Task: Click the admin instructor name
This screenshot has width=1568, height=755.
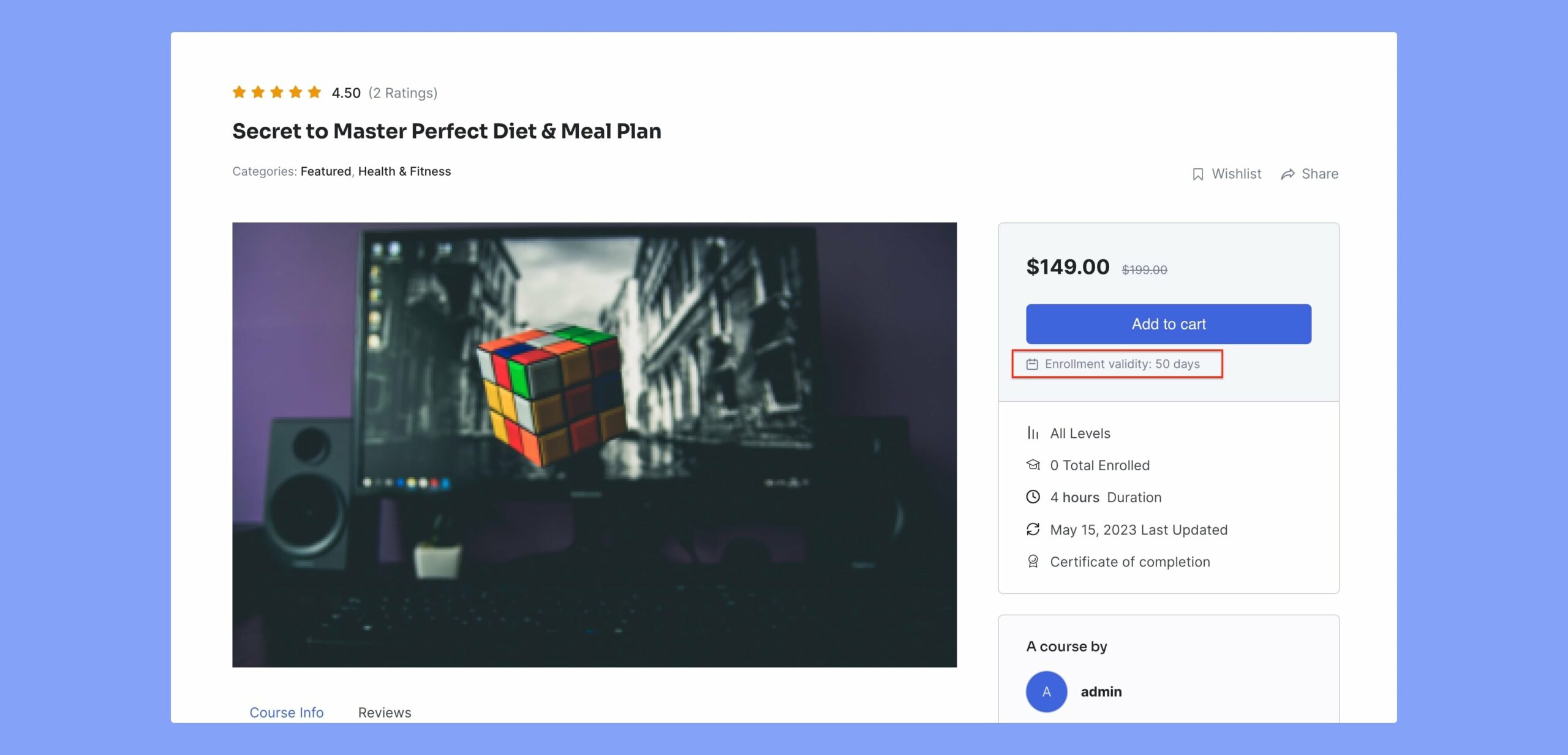Action: [x=1101, y=691]
